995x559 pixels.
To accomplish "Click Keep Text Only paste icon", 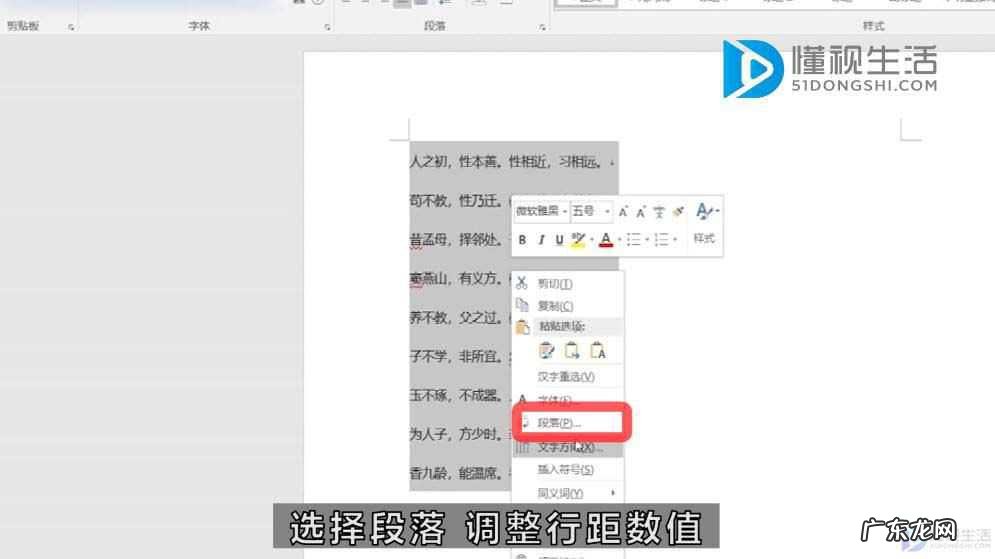I will pos(598,350).
